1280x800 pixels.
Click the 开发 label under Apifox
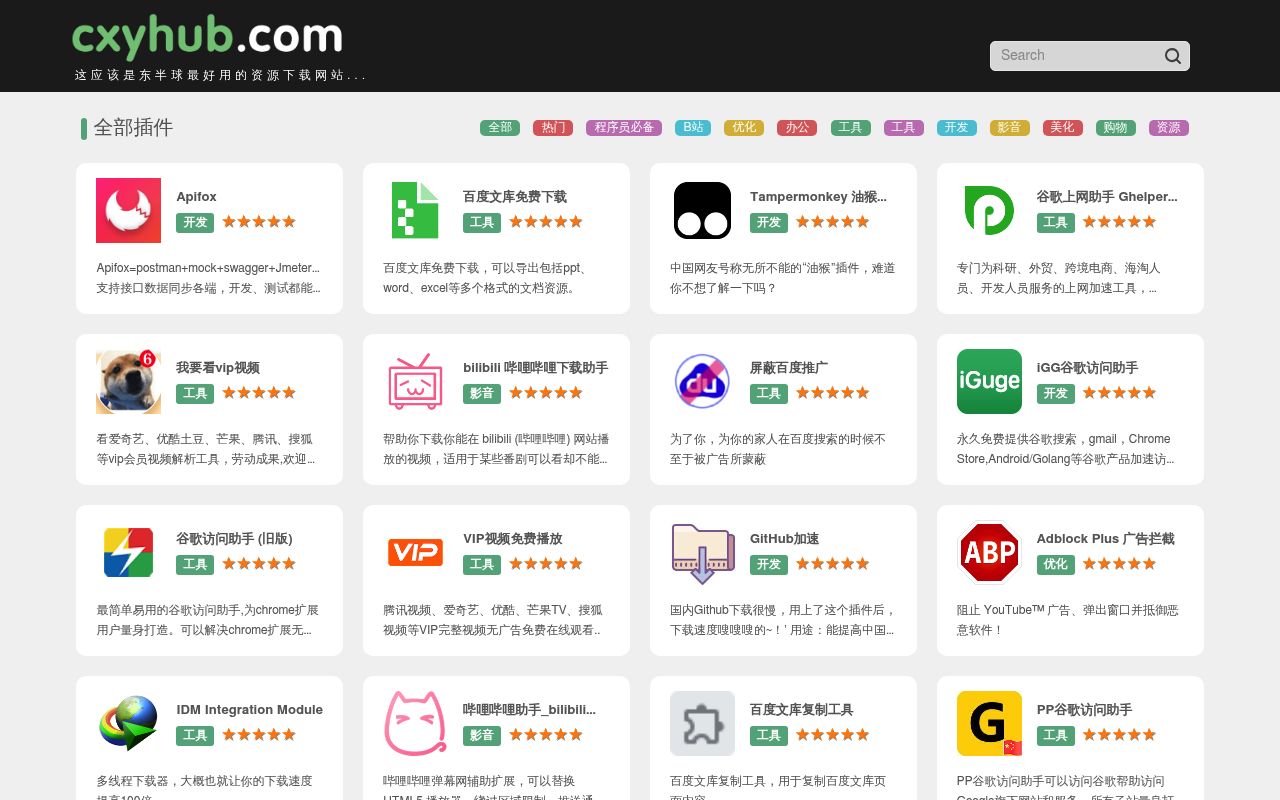click(x=195, y=222)
